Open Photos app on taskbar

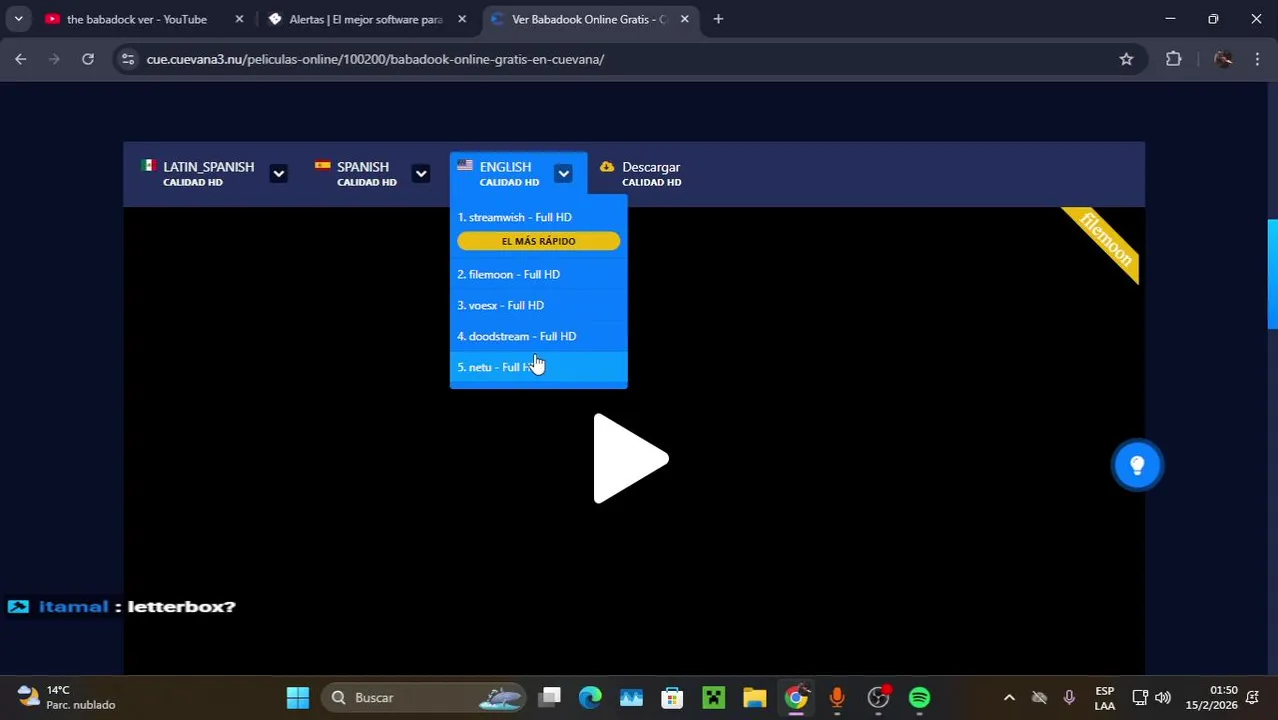(631, 697)
